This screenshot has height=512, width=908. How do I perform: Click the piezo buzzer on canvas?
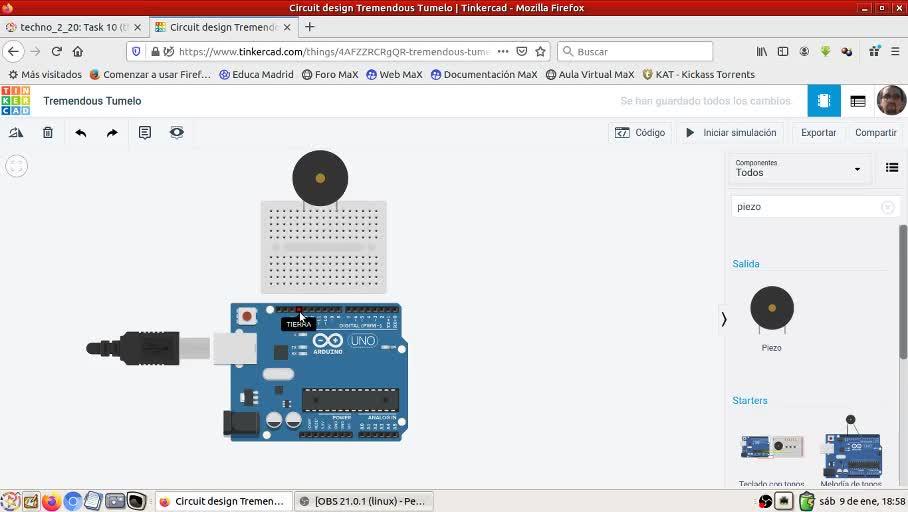[320, 178]
